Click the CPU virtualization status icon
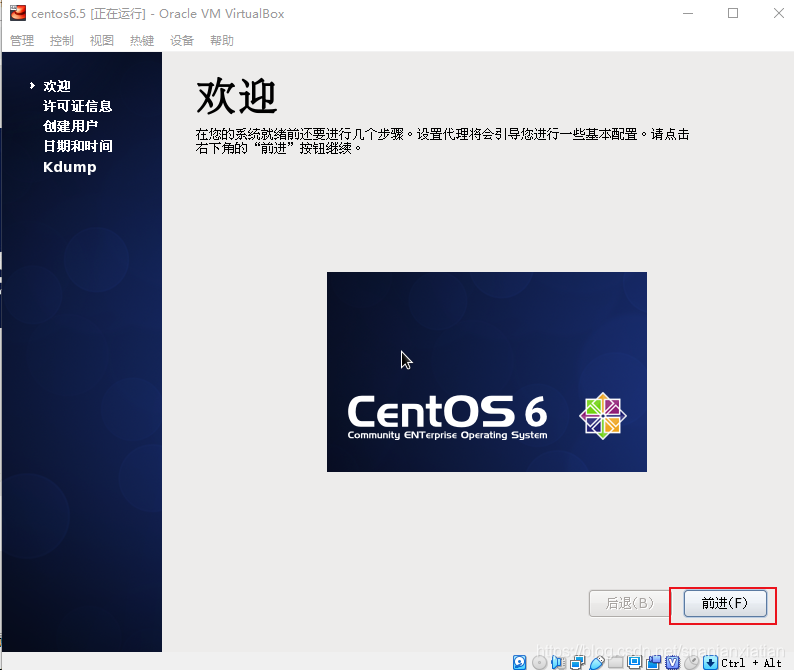794x670 pixels. coord(672,662)
